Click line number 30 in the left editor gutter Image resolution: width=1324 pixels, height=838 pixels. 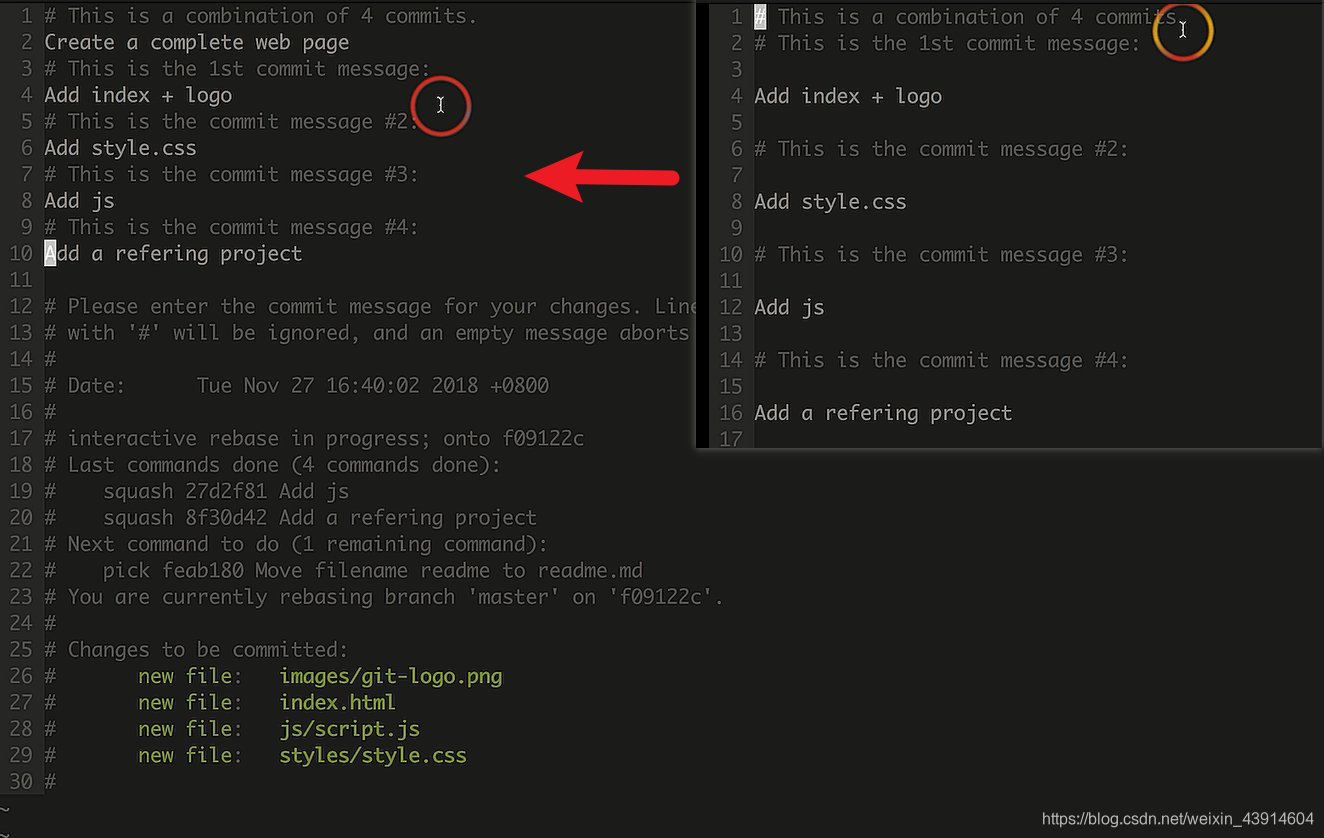21,782
